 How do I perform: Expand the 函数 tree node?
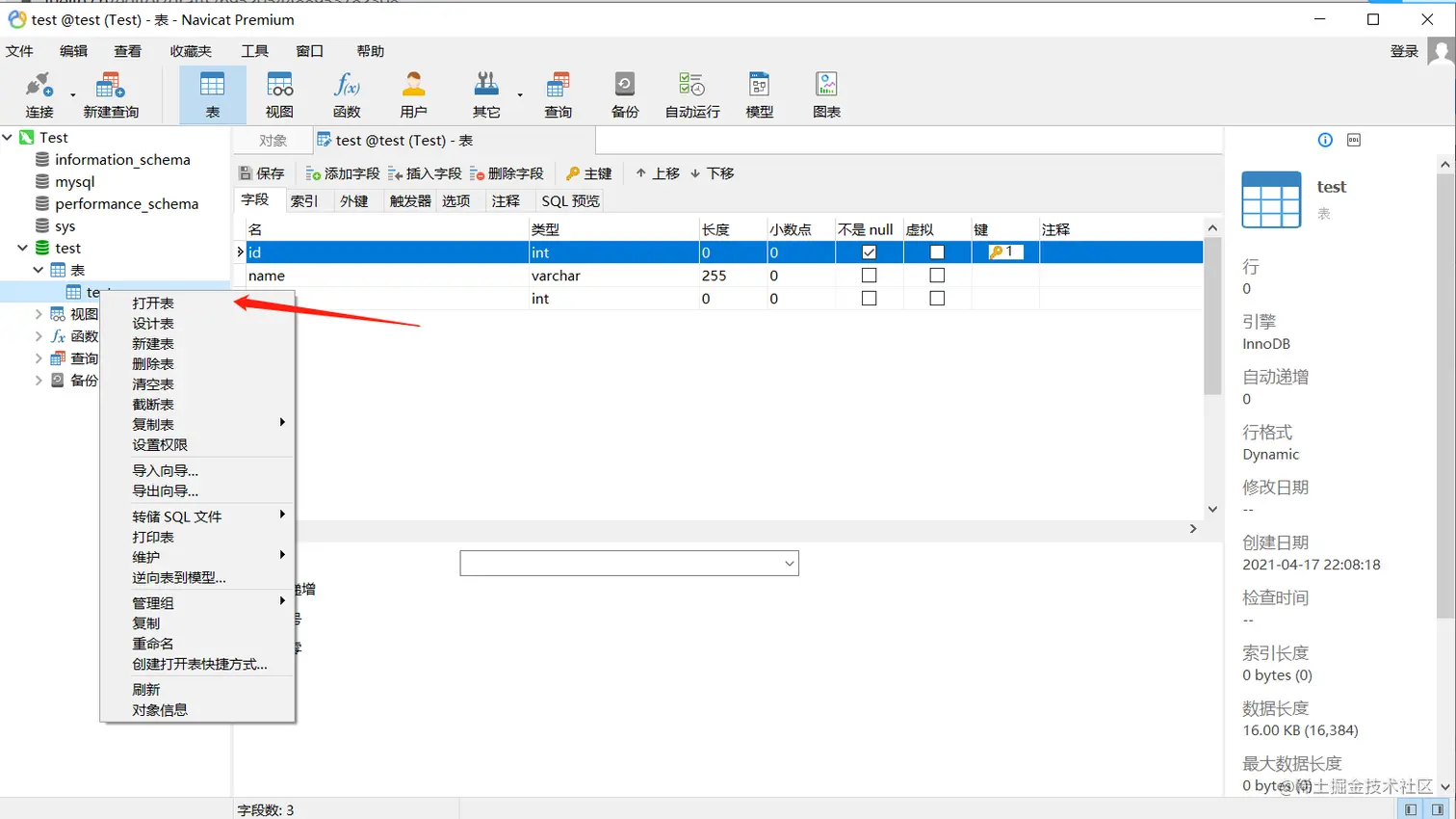click(39, 336)
